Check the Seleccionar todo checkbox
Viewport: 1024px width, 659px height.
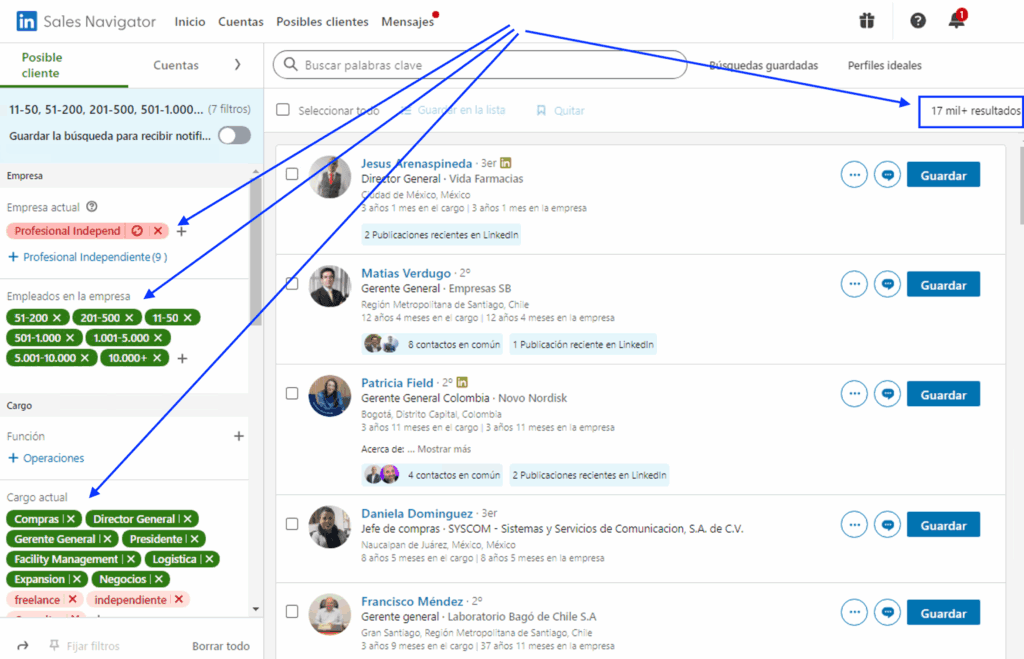click(283, 110)
